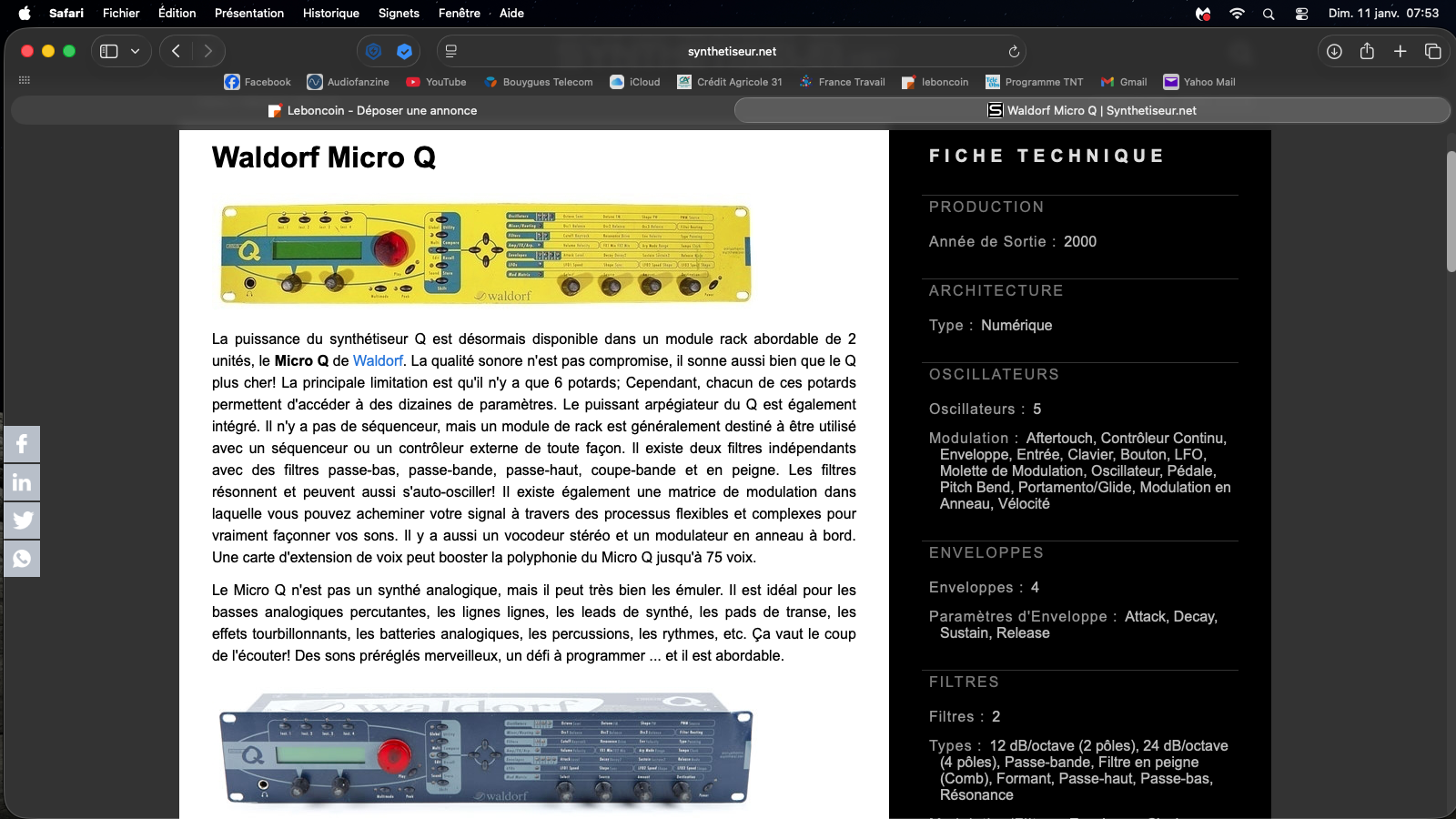Click the FICHE TECHNIQUE heading
Viewport: 1456px width, 819px height.
[x=1046, y=156]
